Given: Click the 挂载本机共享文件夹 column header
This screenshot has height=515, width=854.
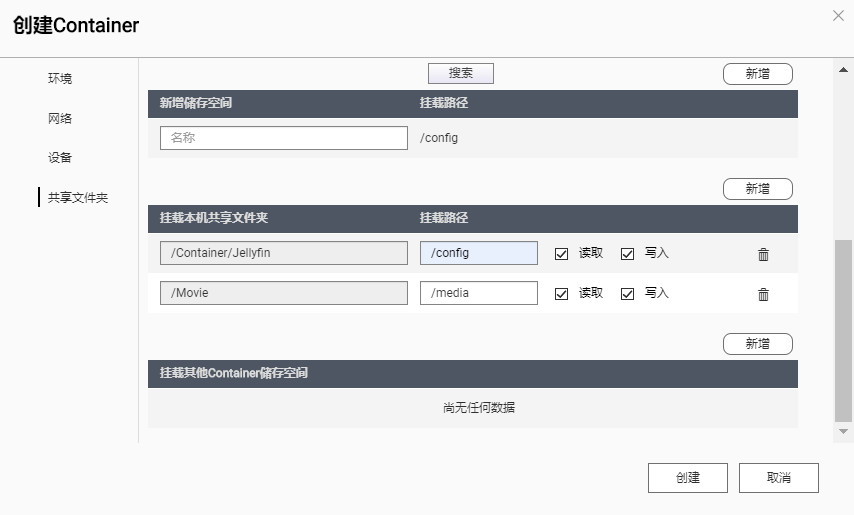Looking at the screenshot, I should click(214, 218).
